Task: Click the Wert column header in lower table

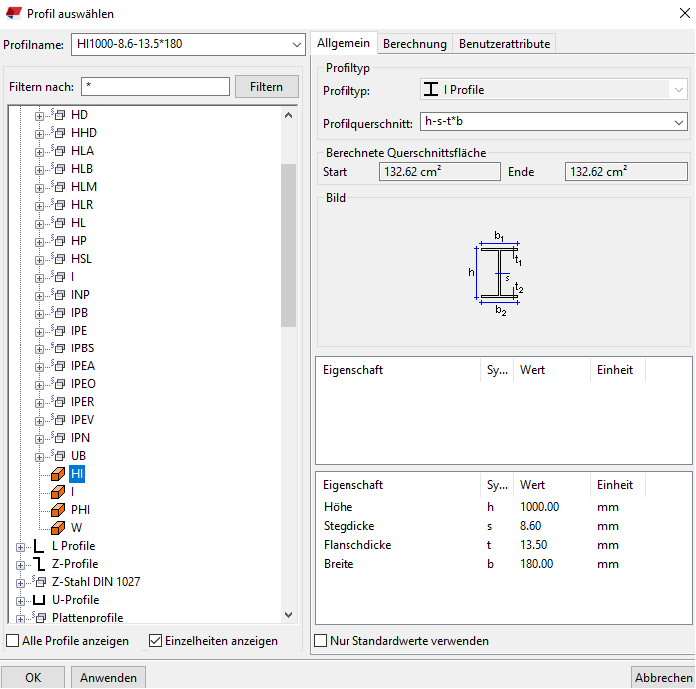Action: coord(552,485)
